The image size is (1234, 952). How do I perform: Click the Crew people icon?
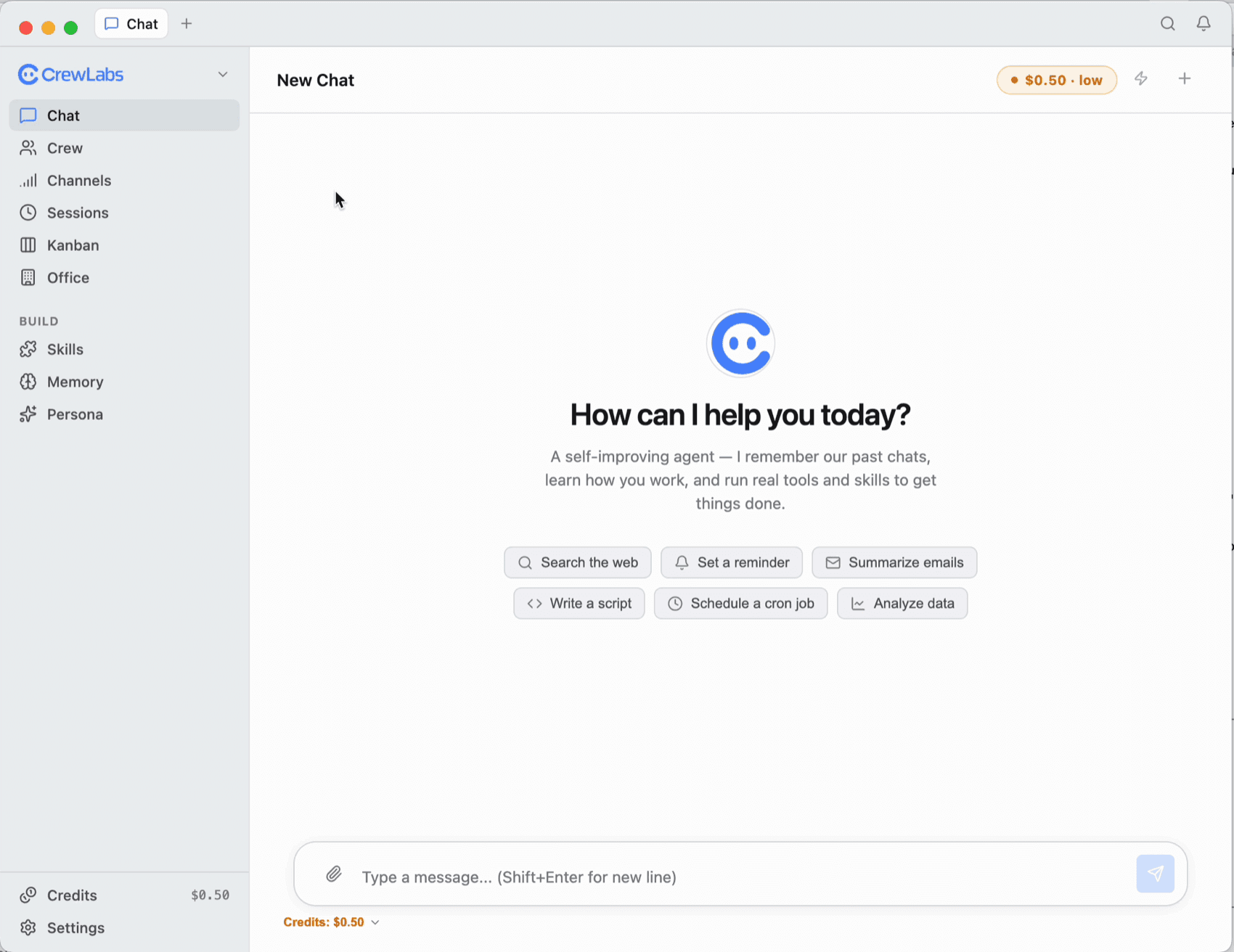coord(28,148)
